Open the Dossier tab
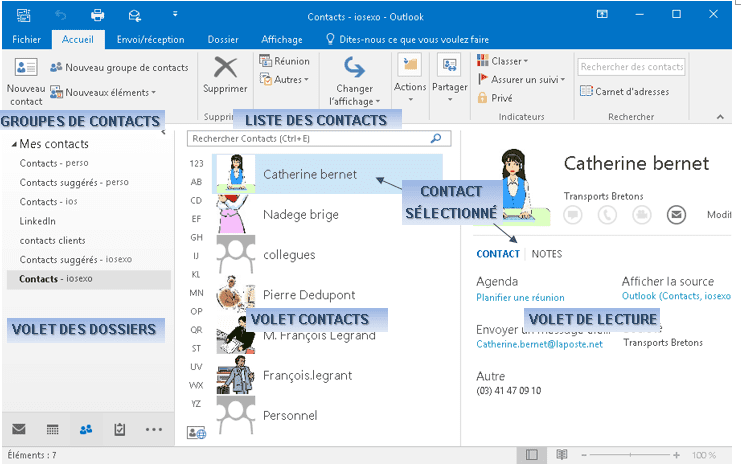This screenshot has width=741, height=467. click(223, 40)
